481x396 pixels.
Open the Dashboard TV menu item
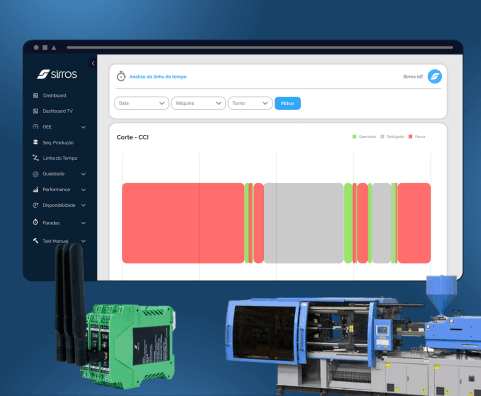pos(58,111)
